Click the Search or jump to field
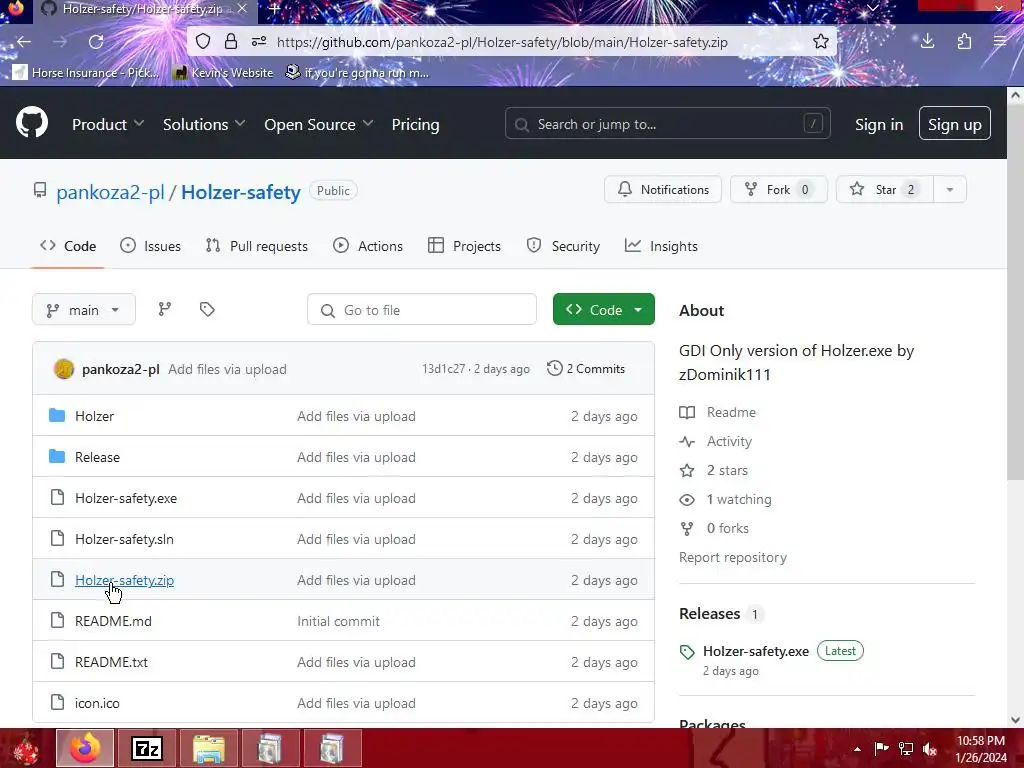The image size is (1024, 768). point(667,123)
